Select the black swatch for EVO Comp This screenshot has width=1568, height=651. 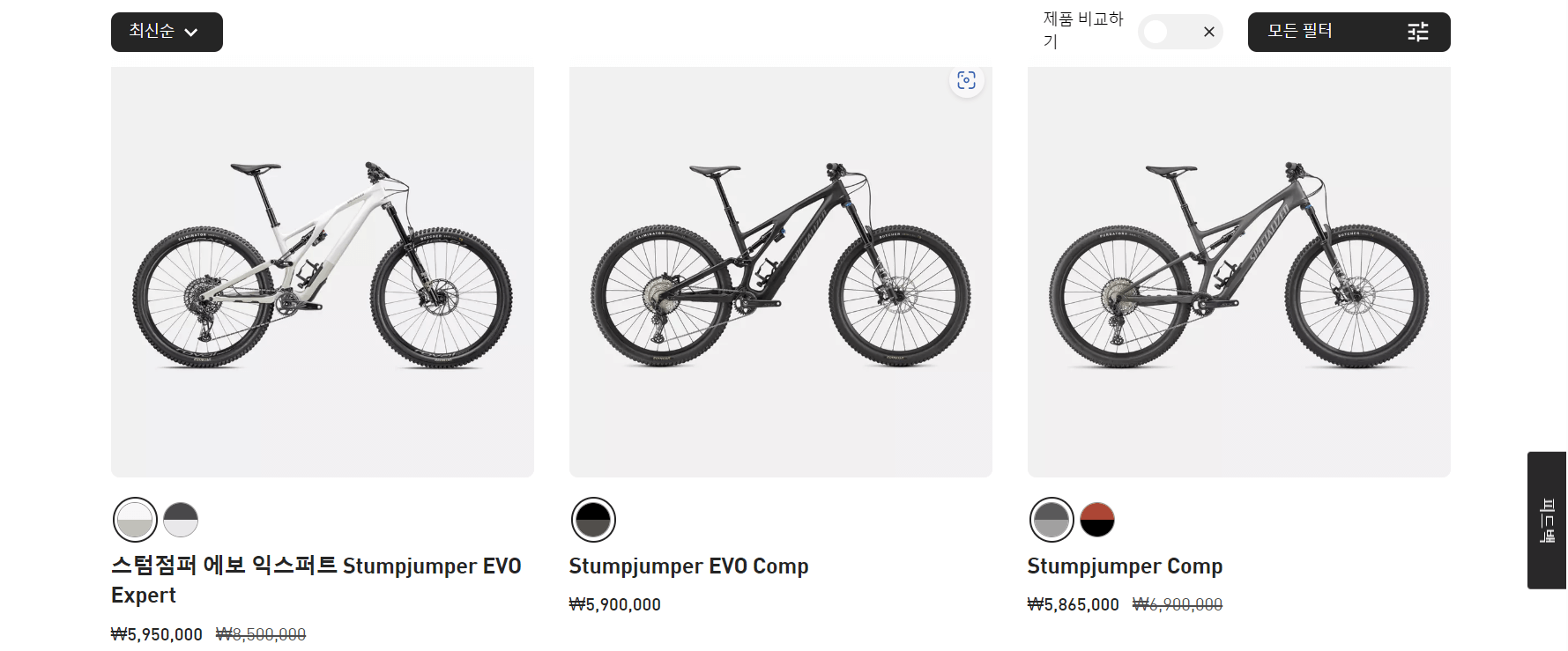(593, 520)
